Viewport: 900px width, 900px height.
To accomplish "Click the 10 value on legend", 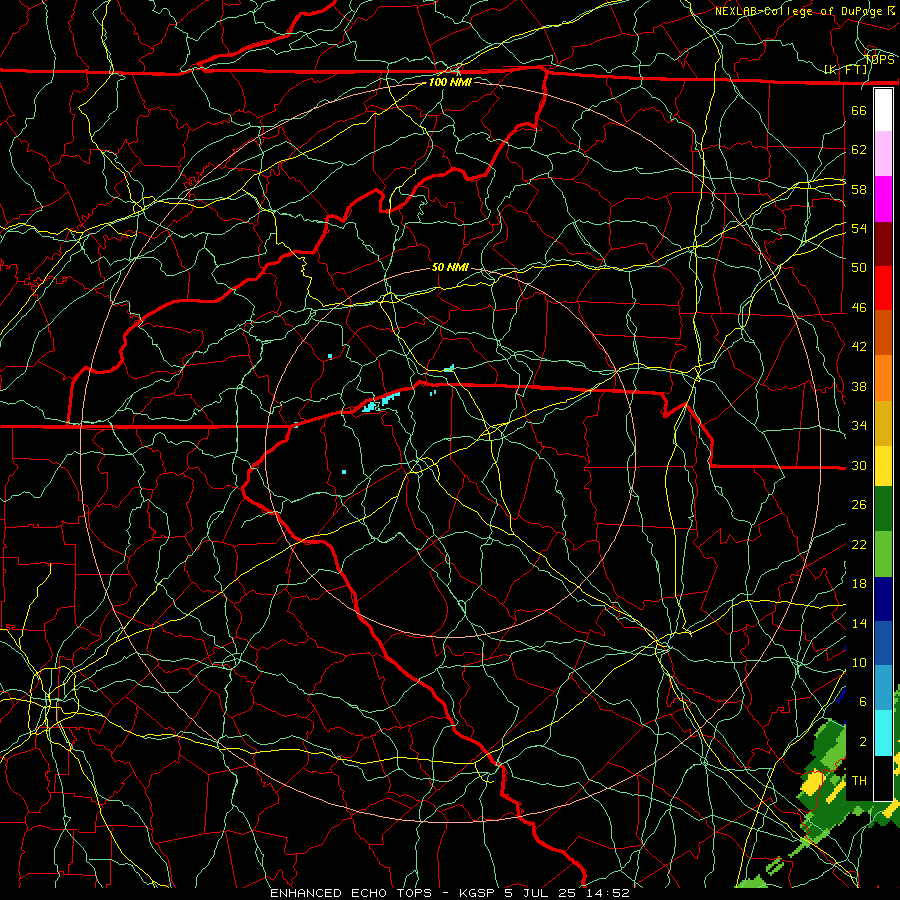I will pos(859,662).
